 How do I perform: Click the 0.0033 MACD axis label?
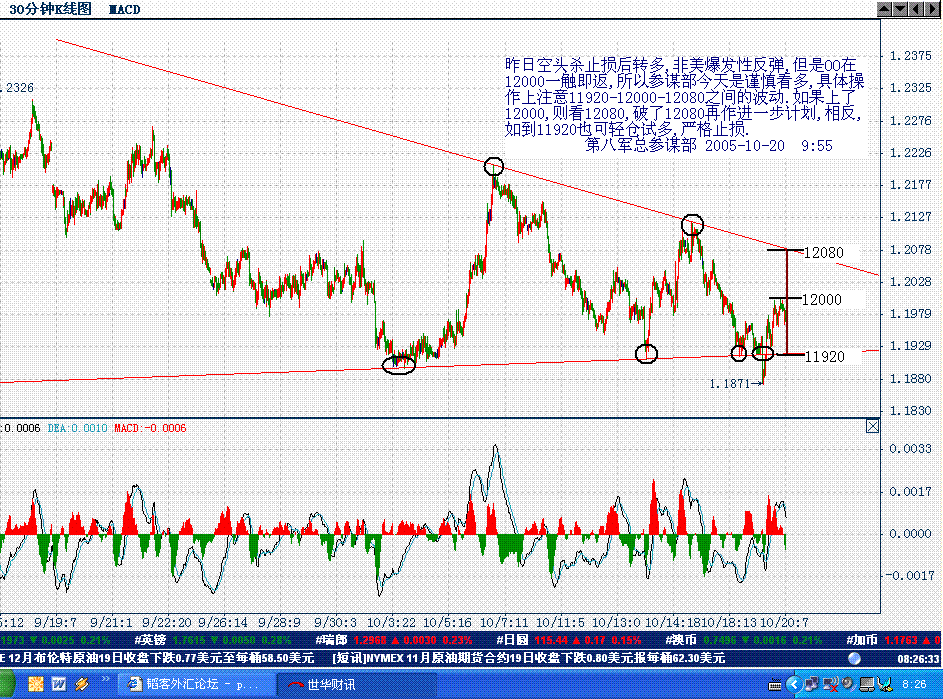coord(910,449)
